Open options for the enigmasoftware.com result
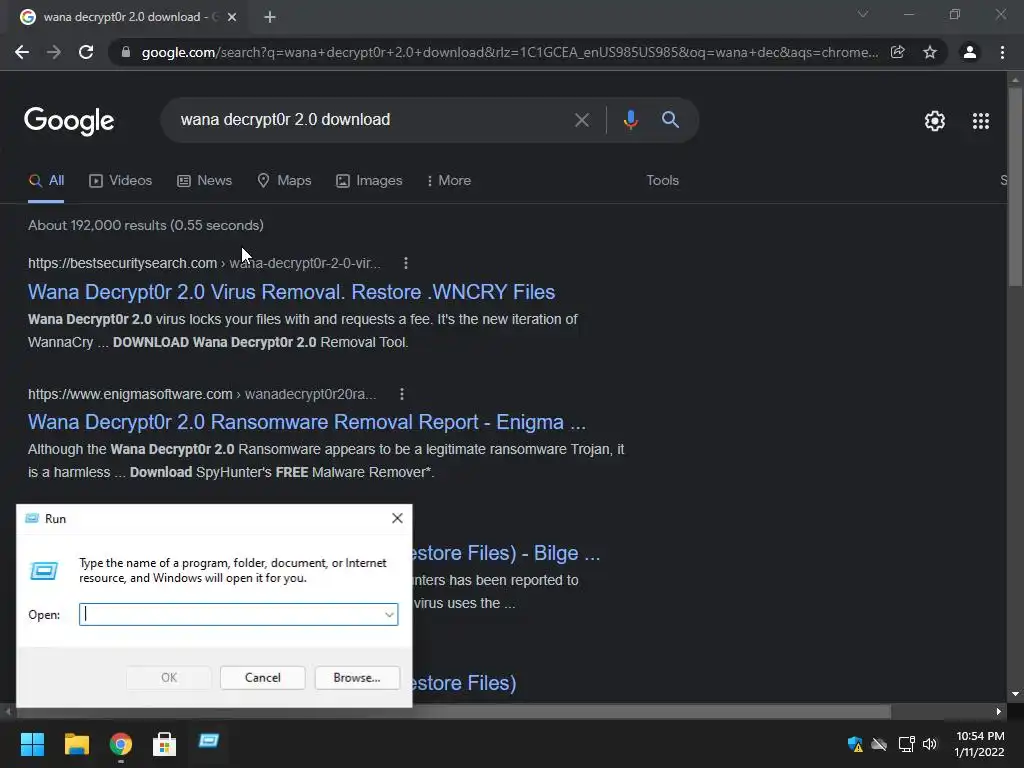This screenshot has width=1024, height=768. [402, 394]
